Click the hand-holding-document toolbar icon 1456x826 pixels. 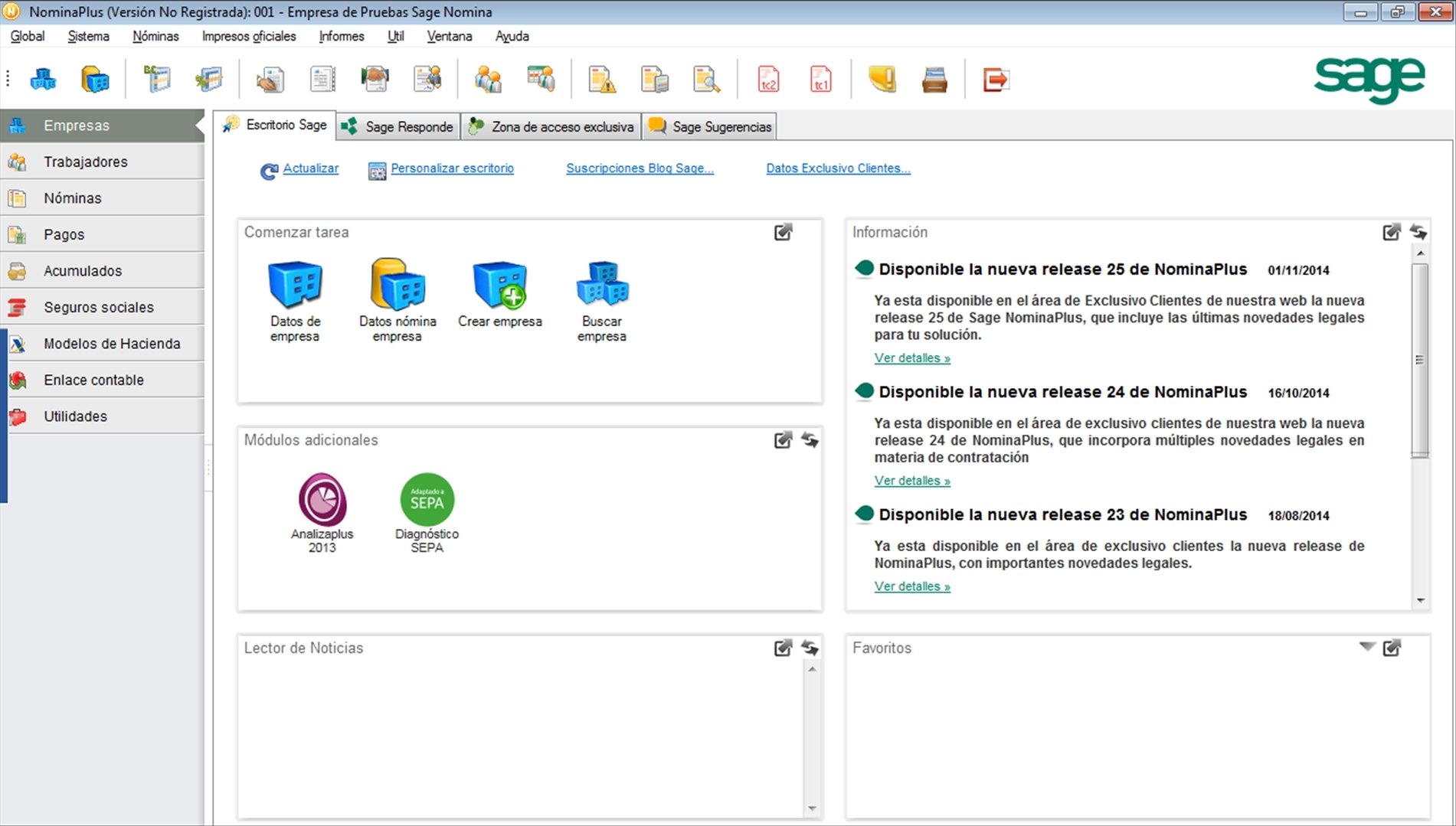[270, 80]
